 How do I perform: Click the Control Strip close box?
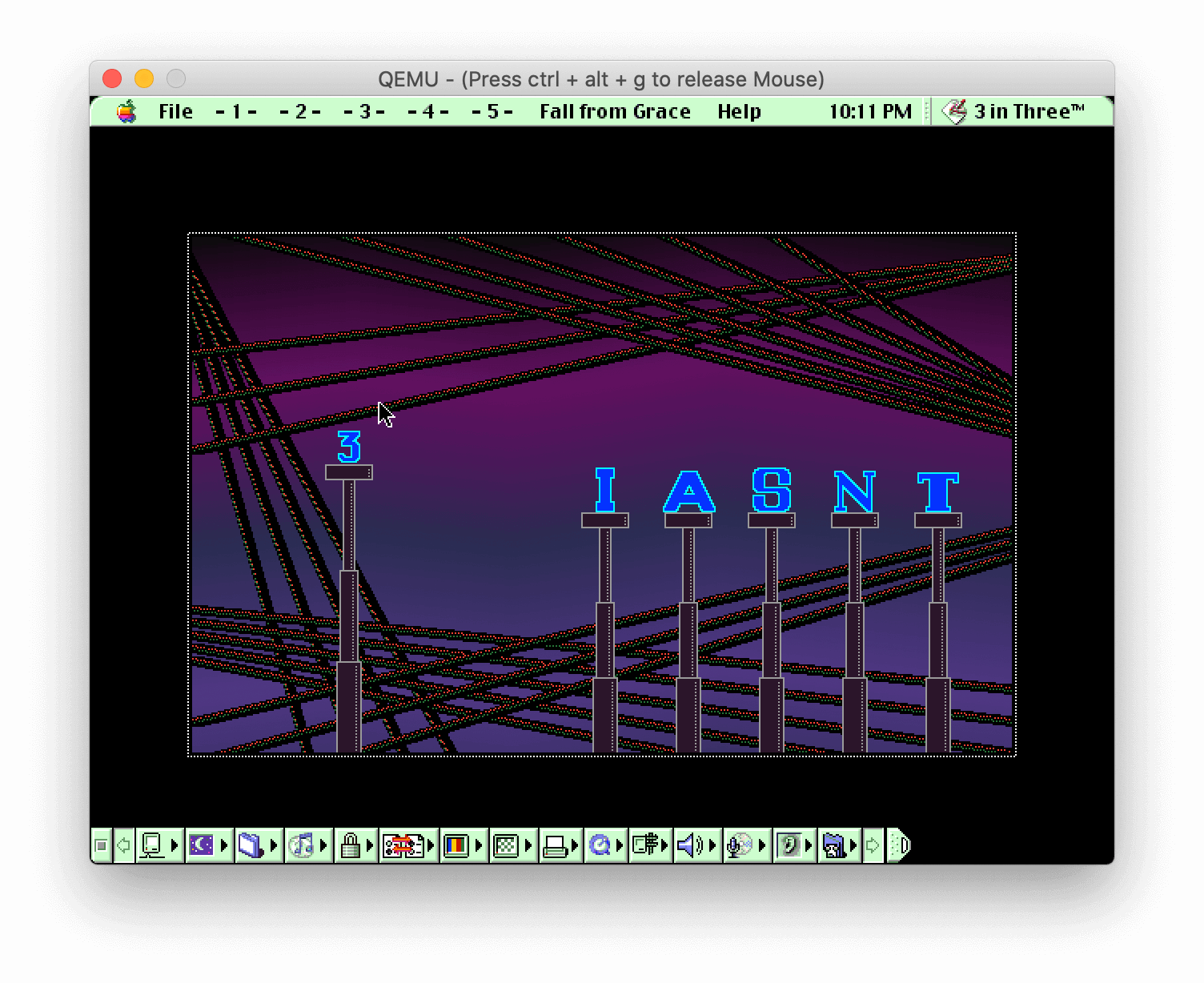point(101,845)
